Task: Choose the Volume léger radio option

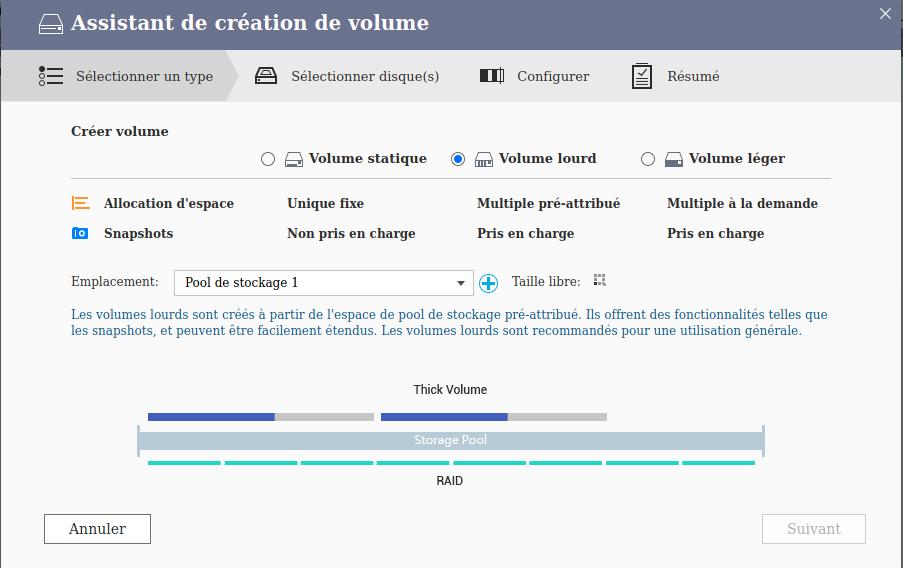Action: (x=648, y=159)
